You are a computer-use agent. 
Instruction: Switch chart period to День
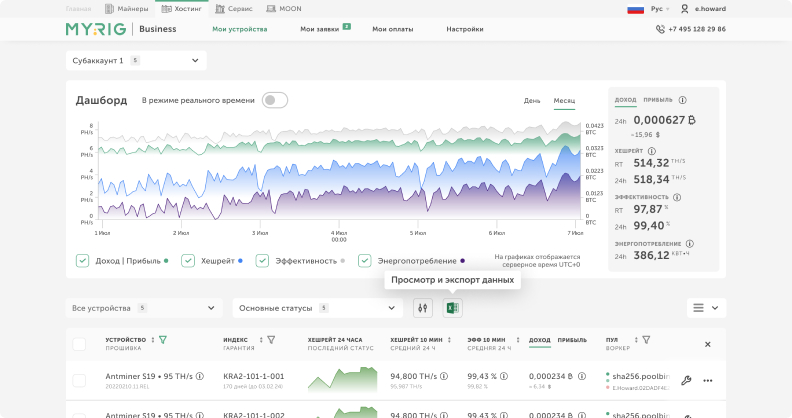(x=532, y=101)
